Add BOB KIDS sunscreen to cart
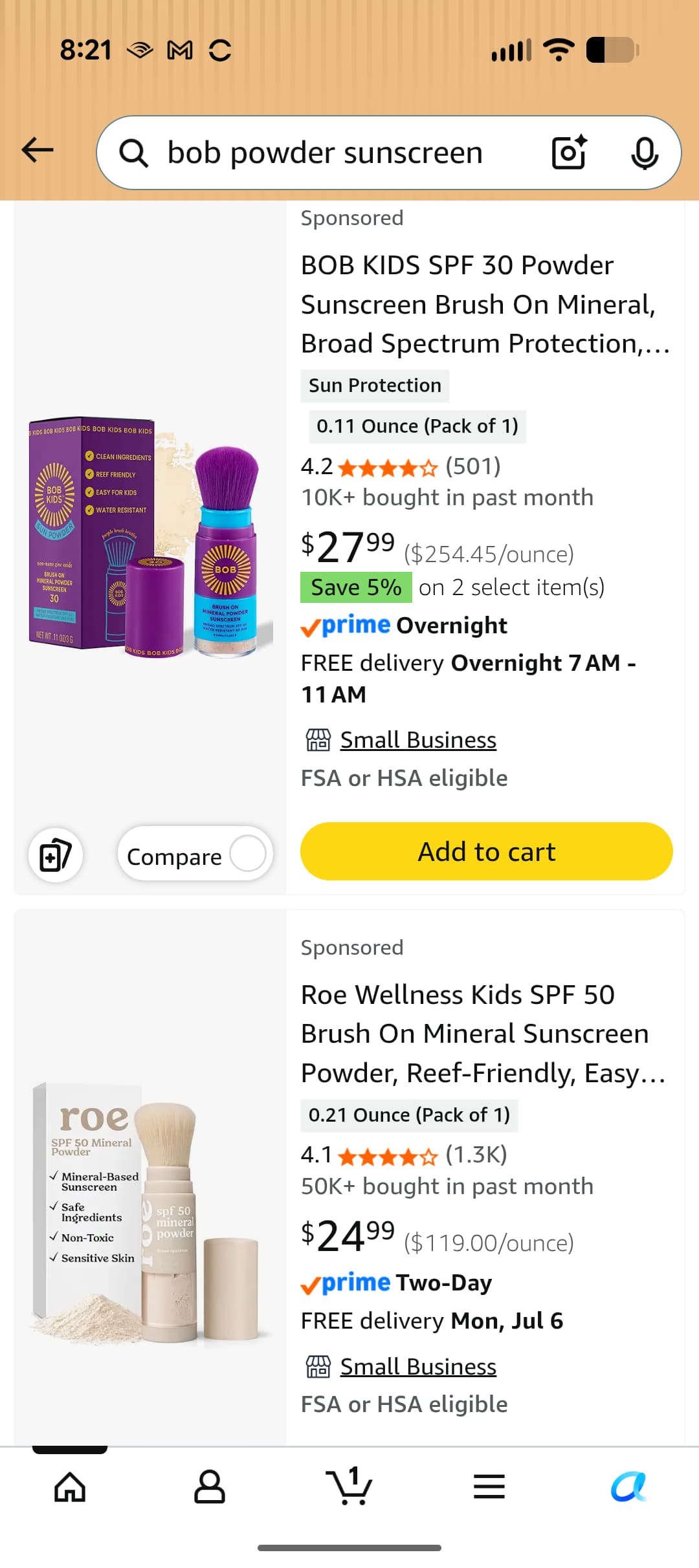699x1568 pixels. pos(487,851)
